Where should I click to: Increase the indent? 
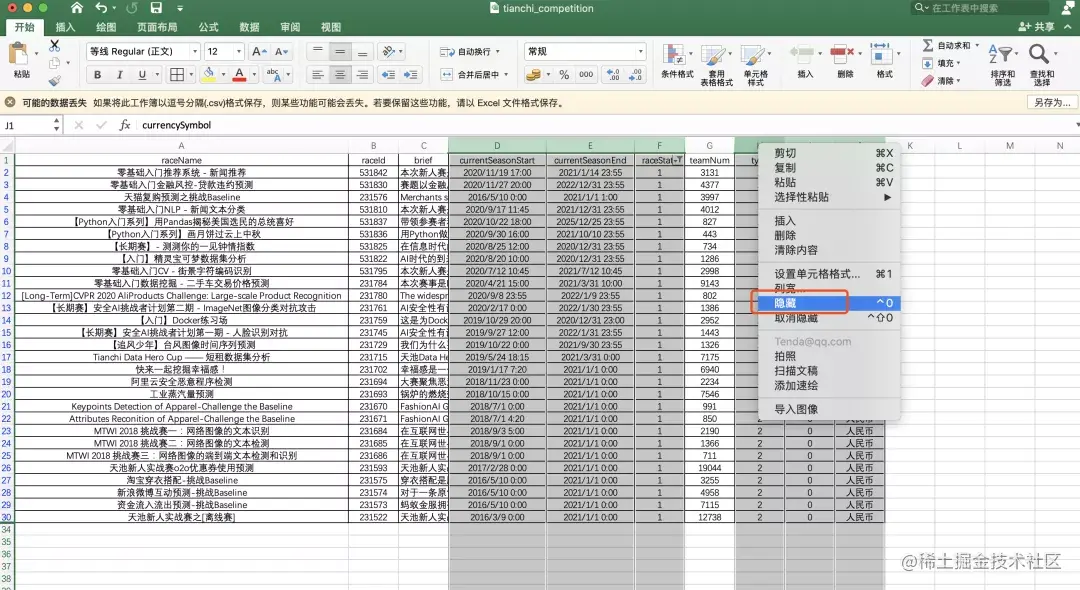click(411, 74)
